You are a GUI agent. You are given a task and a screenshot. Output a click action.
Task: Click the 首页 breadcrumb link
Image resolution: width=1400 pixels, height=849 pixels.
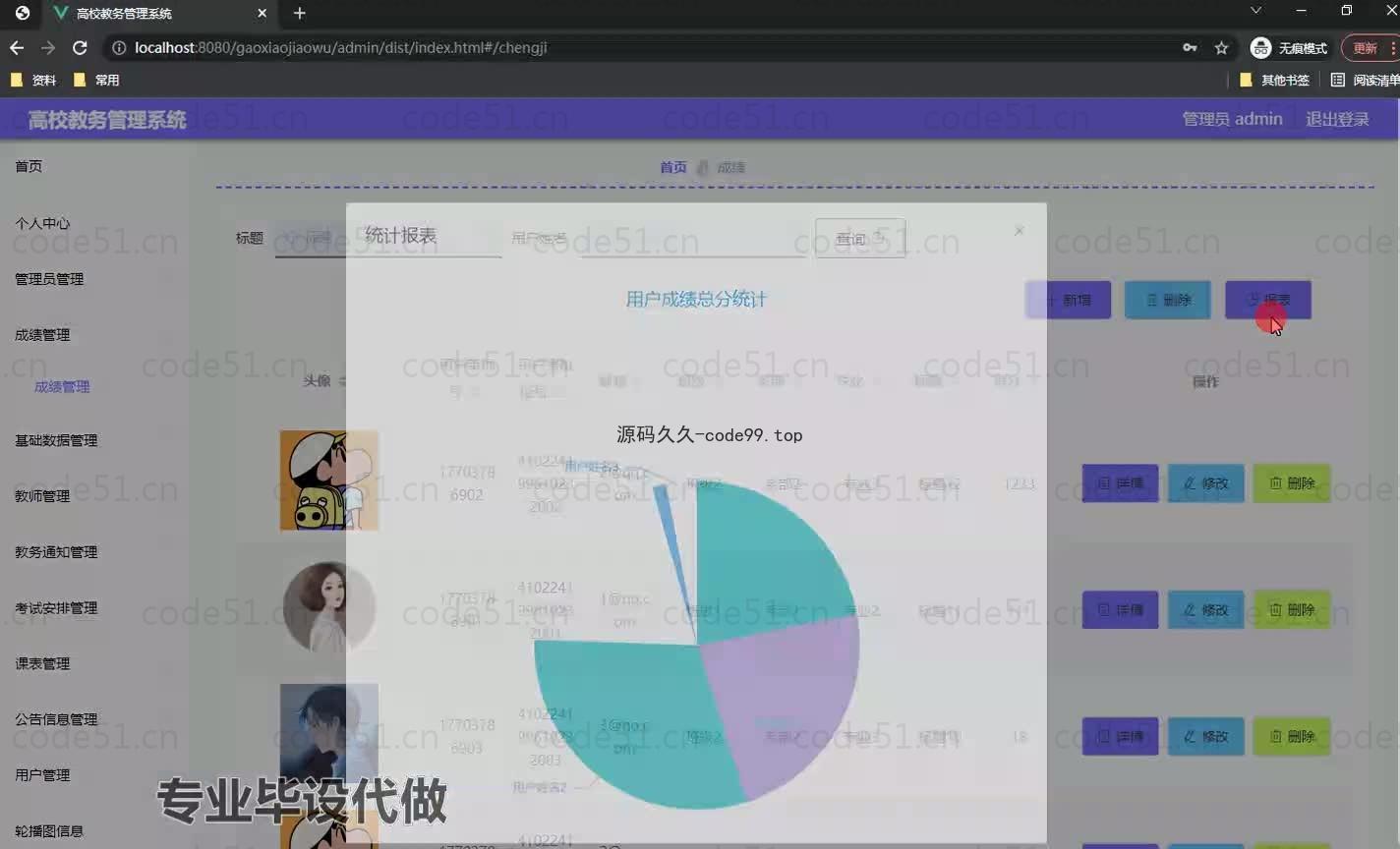tap(673, 168)
